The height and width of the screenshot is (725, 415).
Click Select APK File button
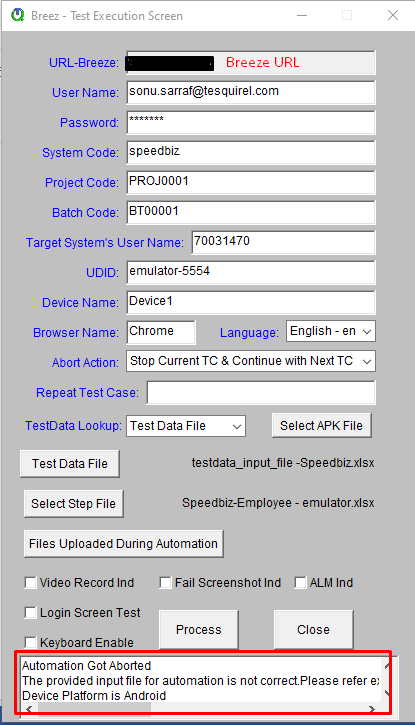click(322, 425)
